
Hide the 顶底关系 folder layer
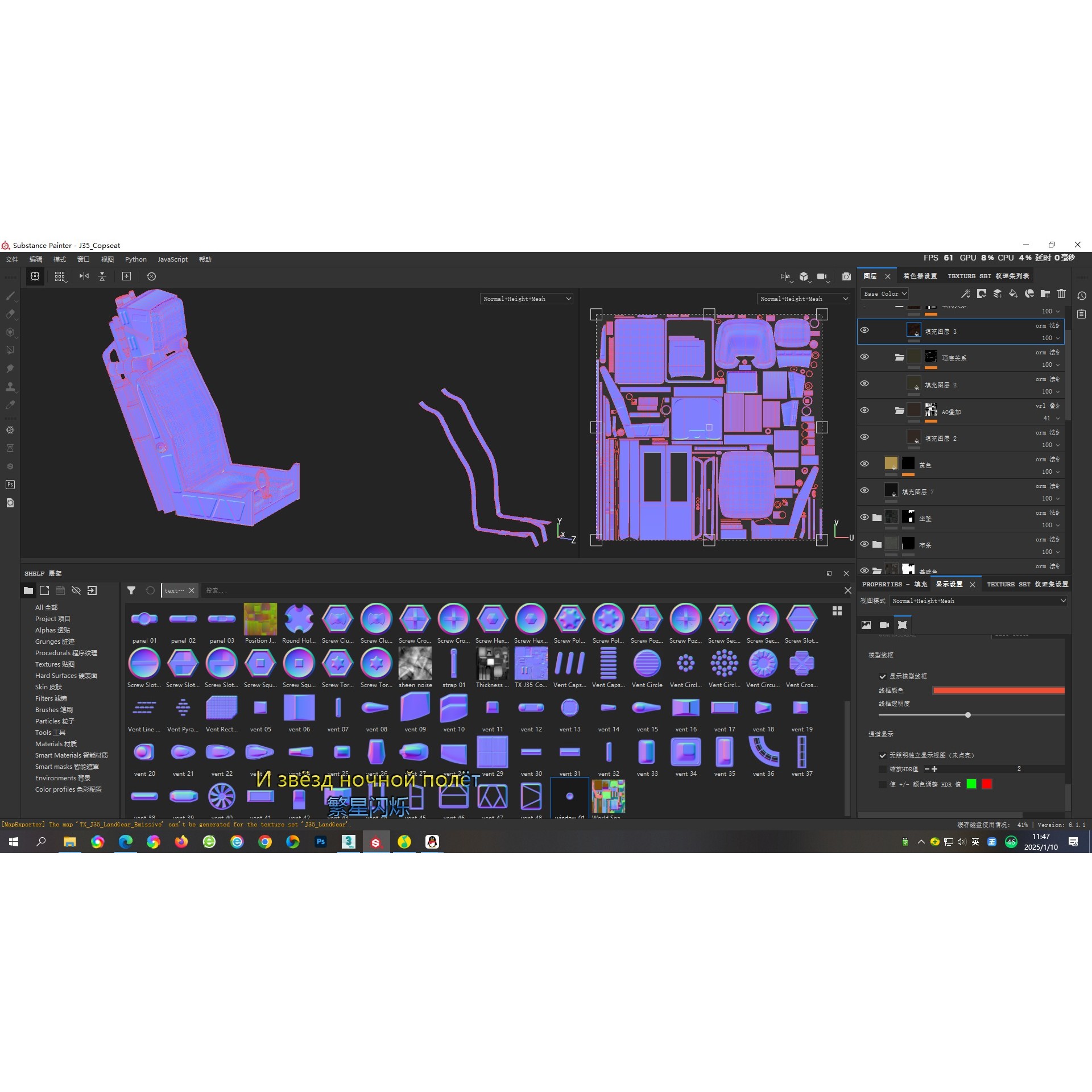[x=864, y=357]
